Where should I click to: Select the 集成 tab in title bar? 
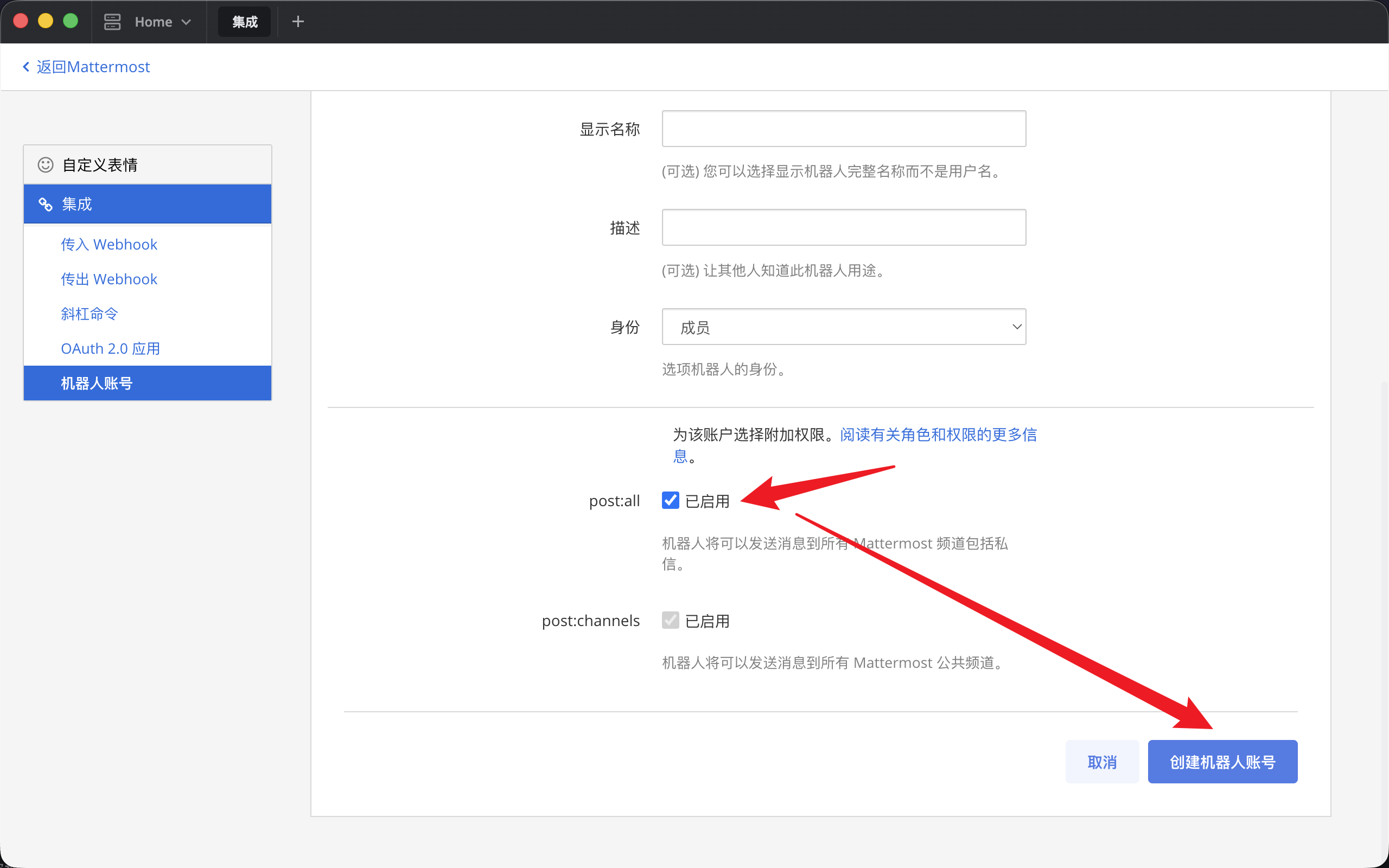pyautogui.click(x=245, y=22)
